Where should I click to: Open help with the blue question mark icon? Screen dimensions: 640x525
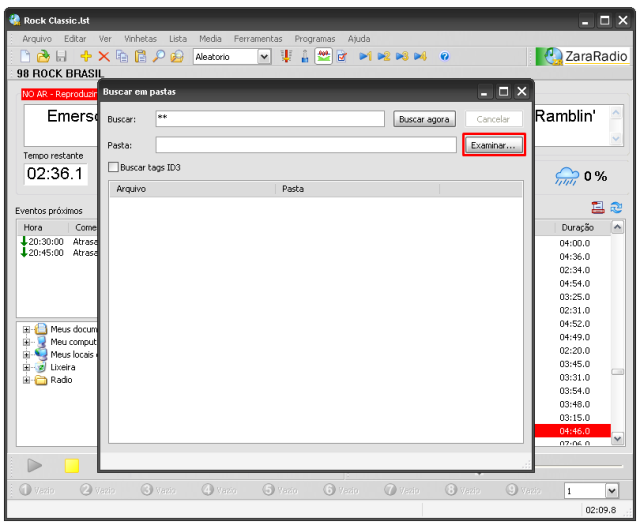click(444, 56)
